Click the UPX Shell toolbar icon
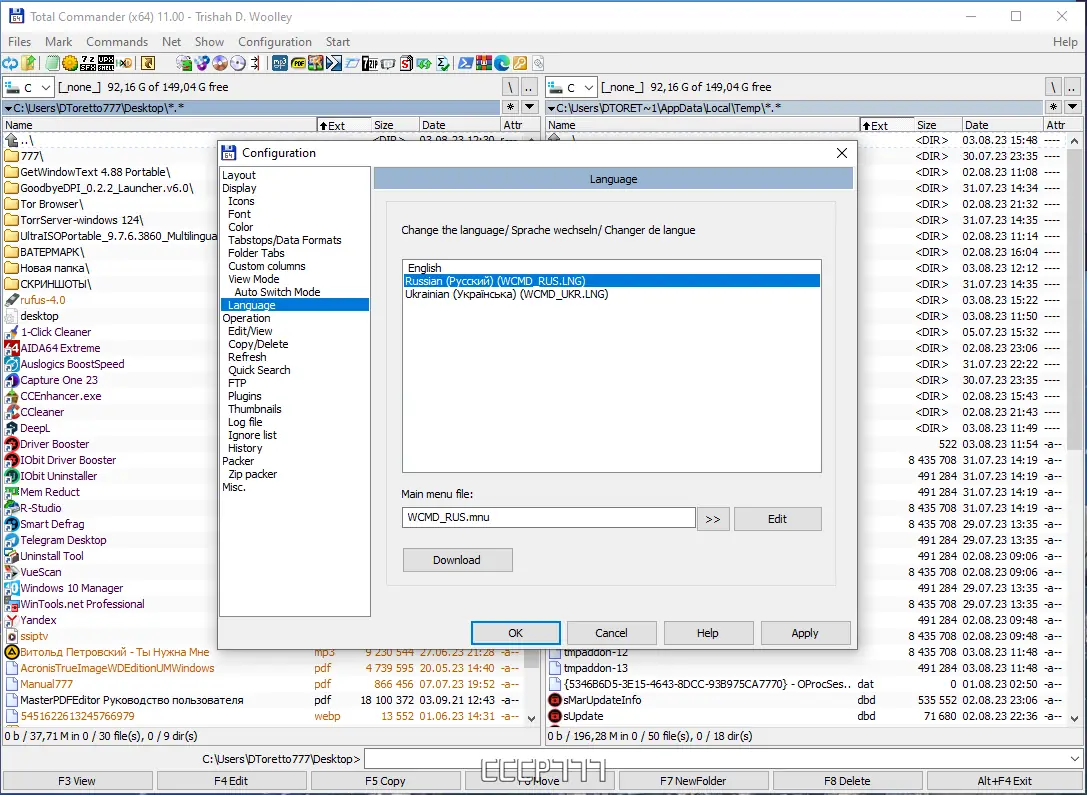This screenshot has height=795, width=1087. click(x=106, y=62)
